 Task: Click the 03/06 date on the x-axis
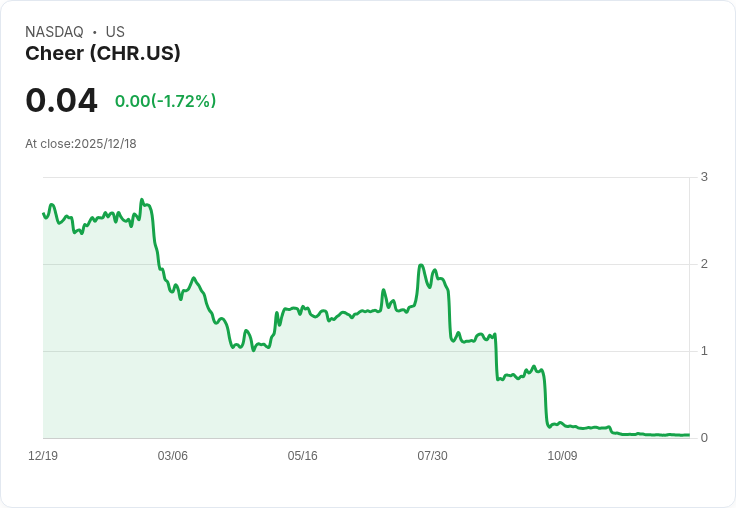tap(173, 456)
